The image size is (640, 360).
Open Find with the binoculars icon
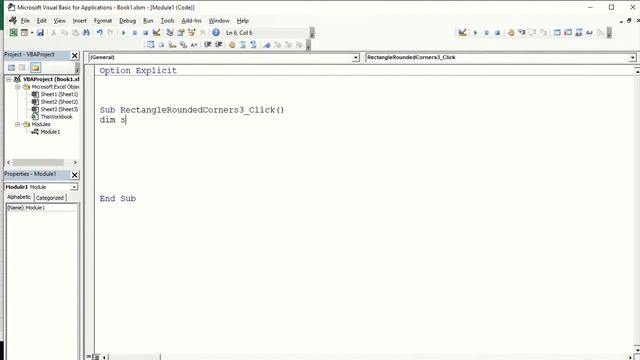[x=87, y=33]
